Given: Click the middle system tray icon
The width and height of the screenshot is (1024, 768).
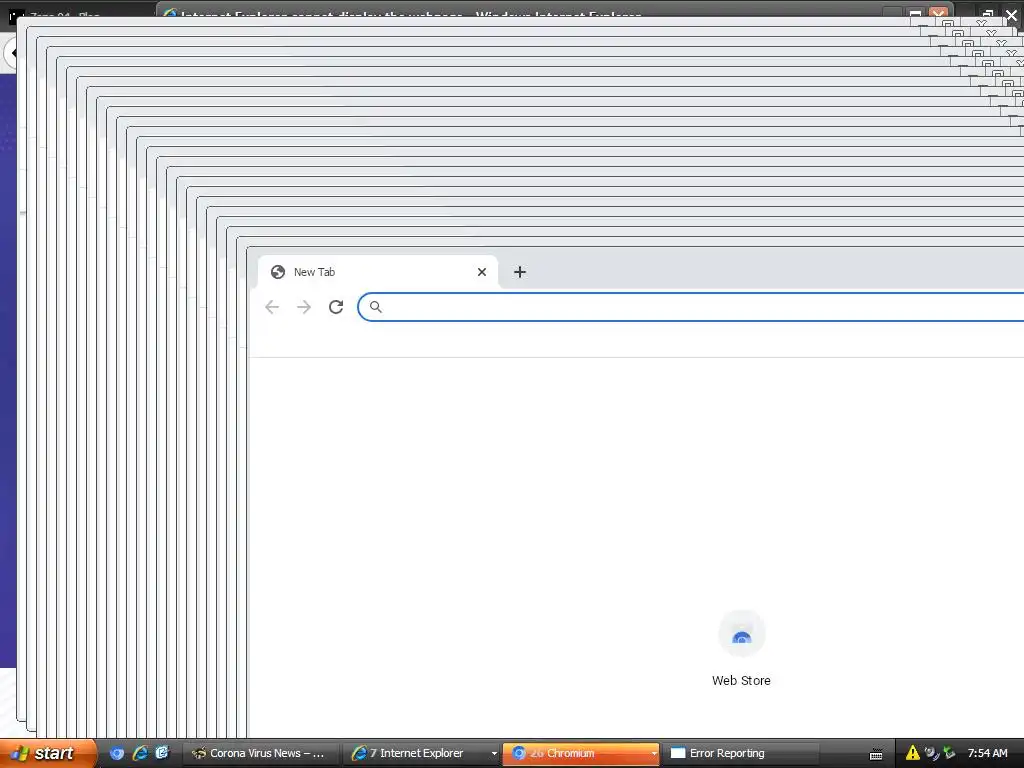Looking at the screenshot, I should (x=931, y=753).
